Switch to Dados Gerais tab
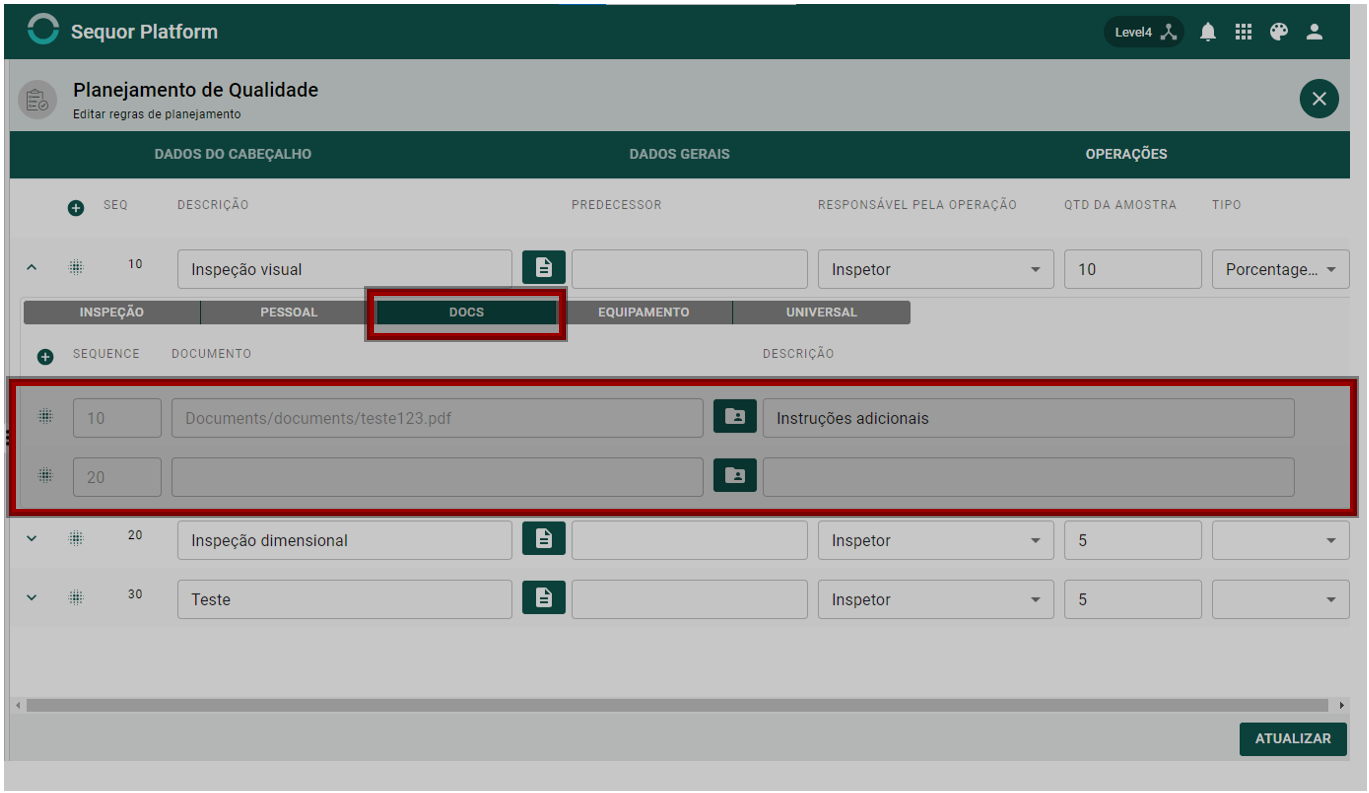Image resolution: width=1369 pixels, height=793 pixels. point(679,154)
